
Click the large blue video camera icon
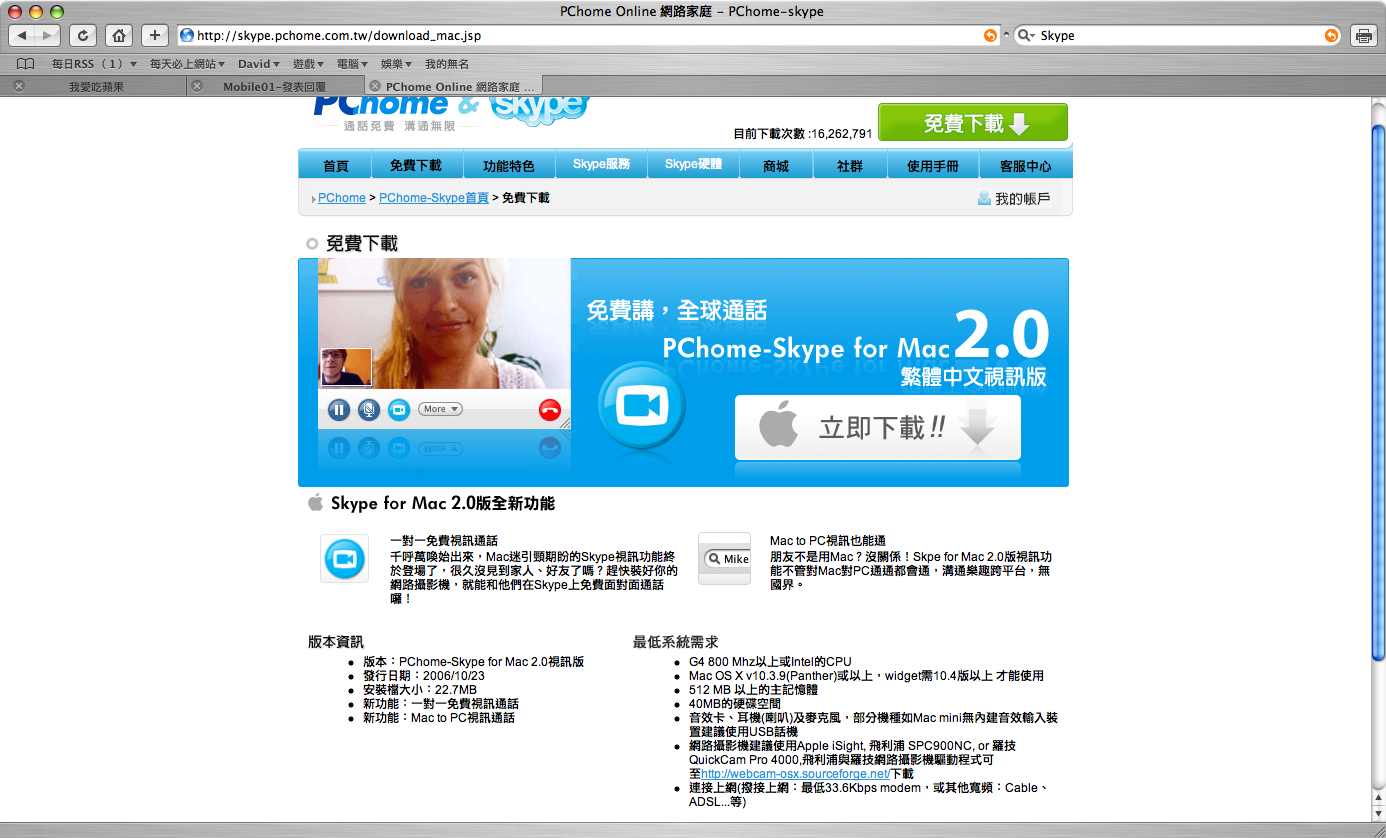pyautogui.click(x=641, y=405)
